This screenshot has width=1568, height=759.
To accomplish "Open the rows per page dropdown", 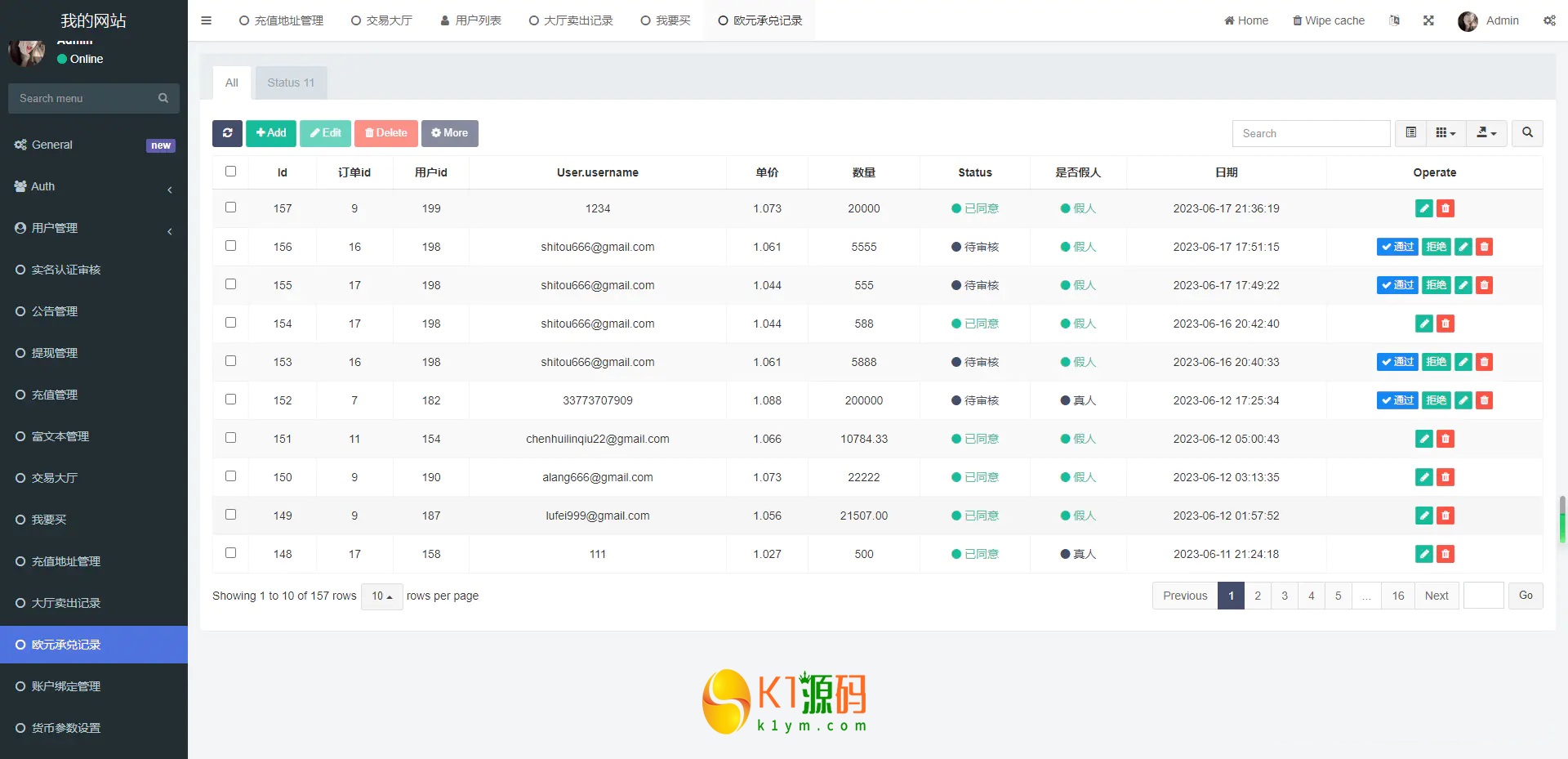I will point(381,596).
